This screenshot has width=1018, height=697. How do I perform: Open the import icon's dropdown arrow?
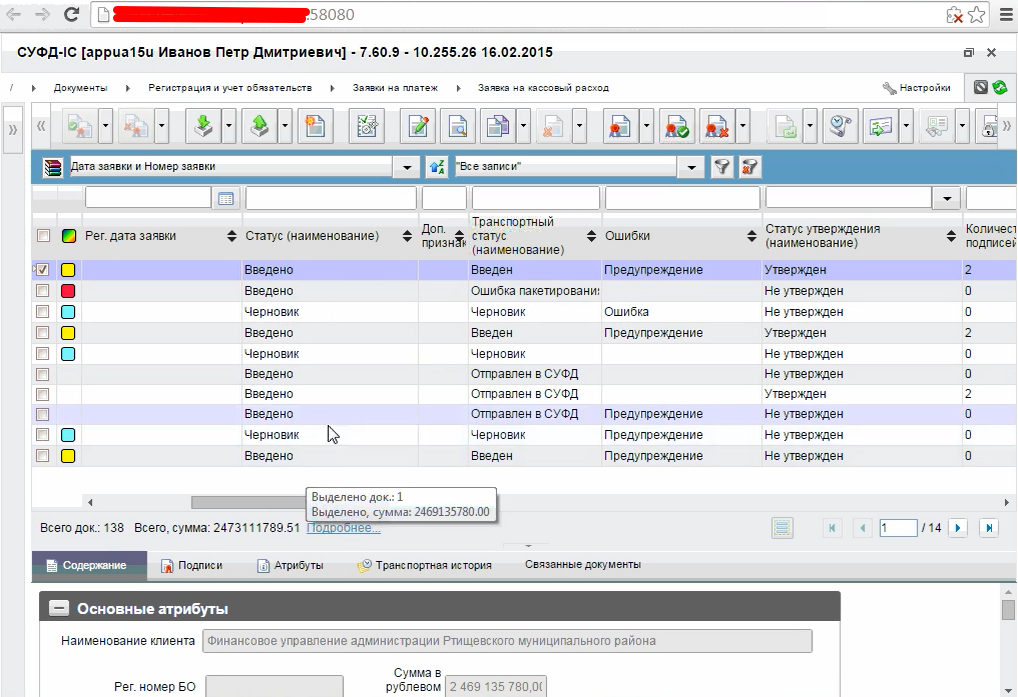tap(228, 126)
